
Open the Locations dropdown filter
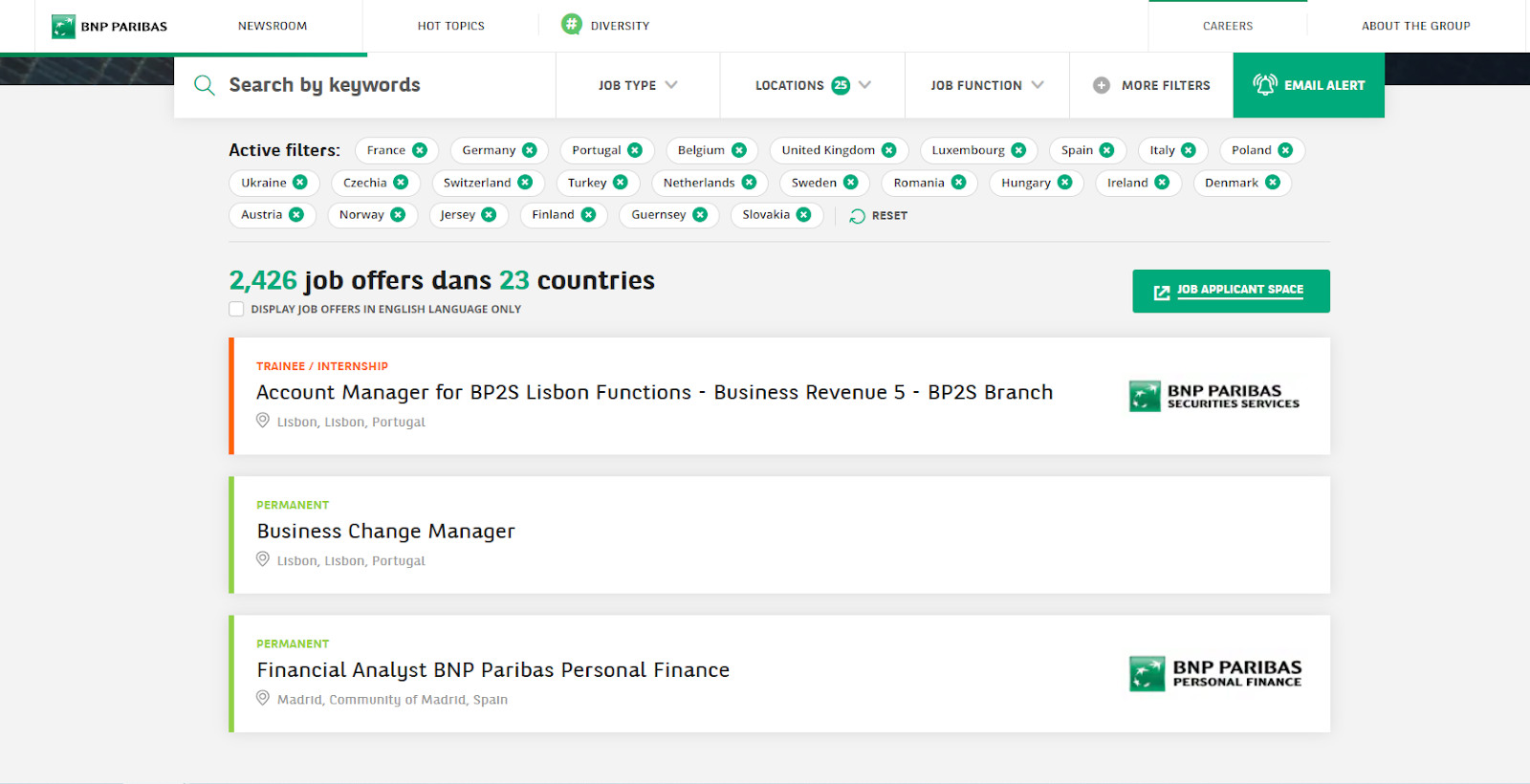tap(813, 85)
